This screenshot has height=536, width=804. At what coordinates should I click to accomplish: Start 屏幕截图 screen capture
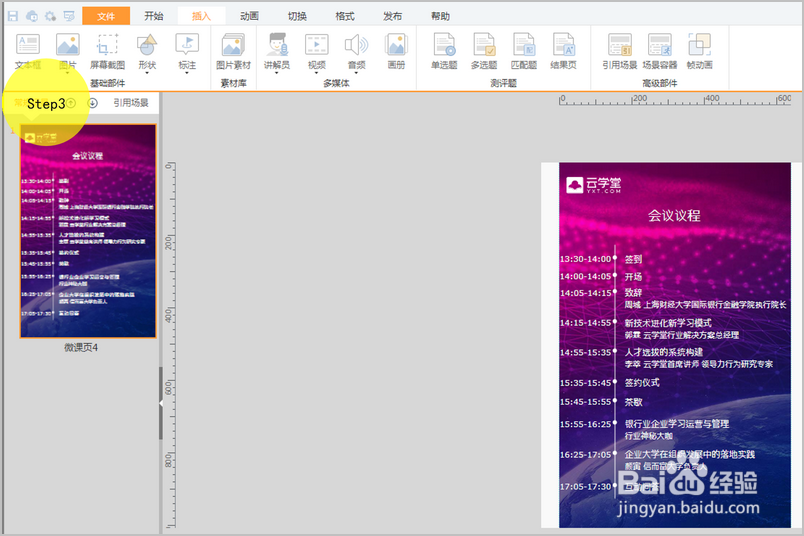(108, 51)
